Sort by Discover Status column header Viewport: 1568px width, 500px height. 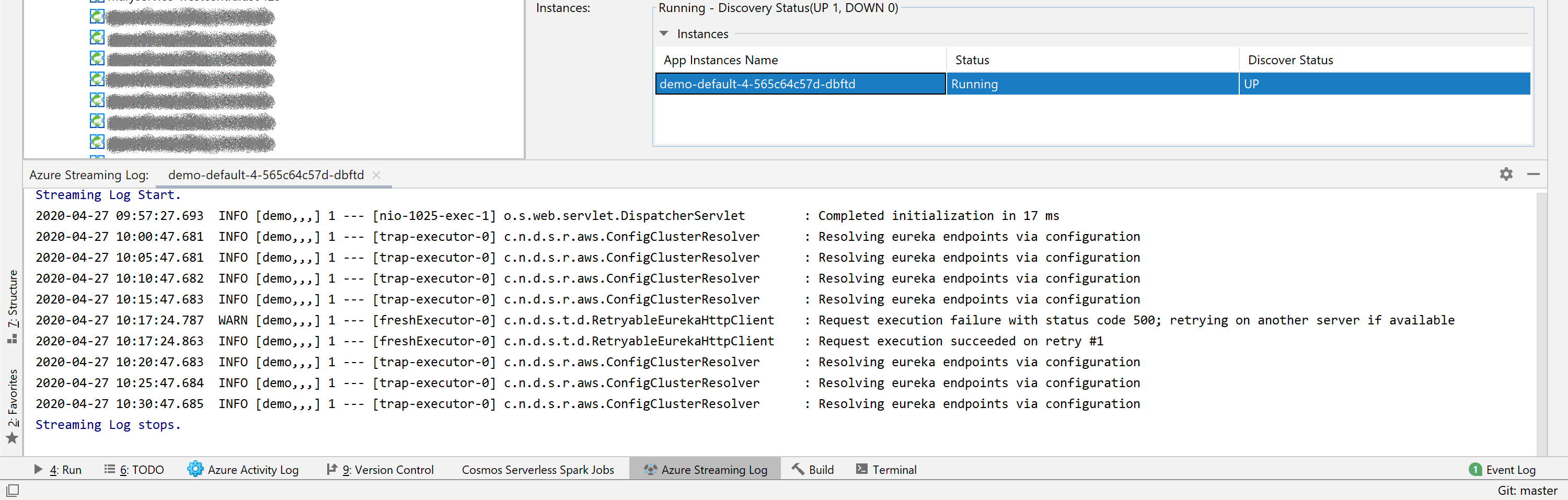tap(1385, 60)
